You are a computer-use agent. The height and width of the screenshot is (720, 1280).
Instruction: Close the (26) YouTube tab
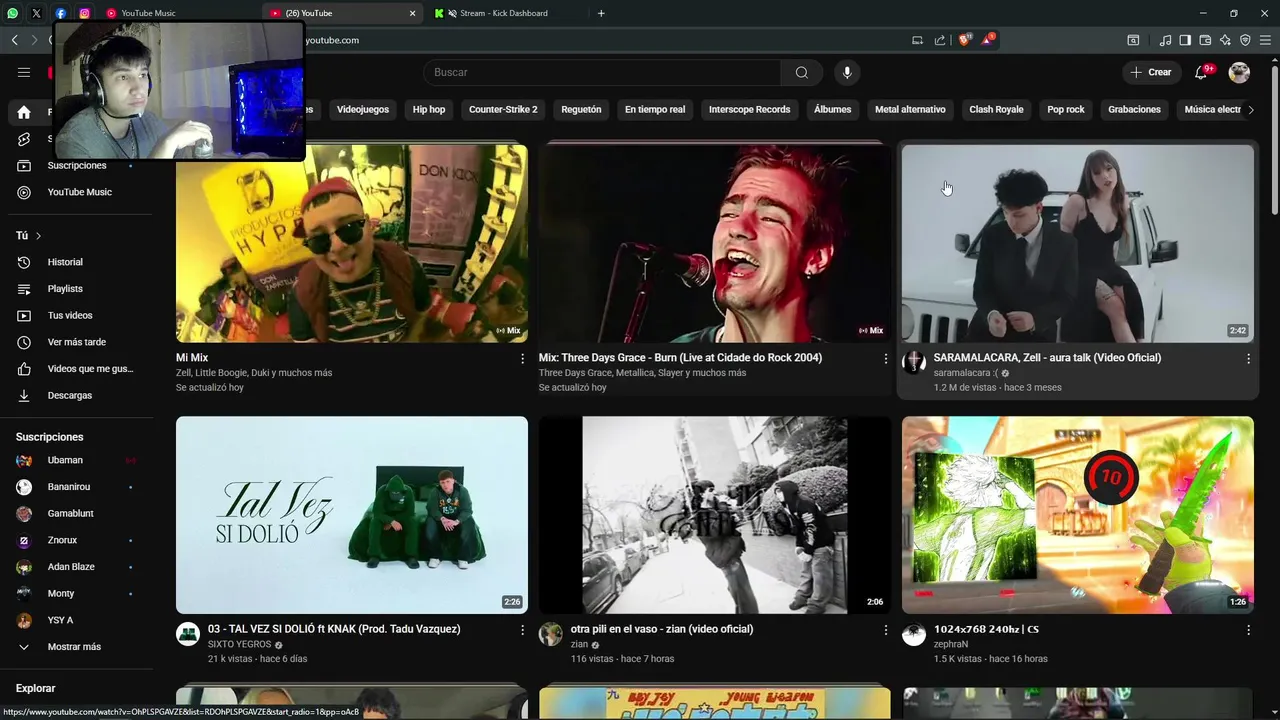point(412,13)
